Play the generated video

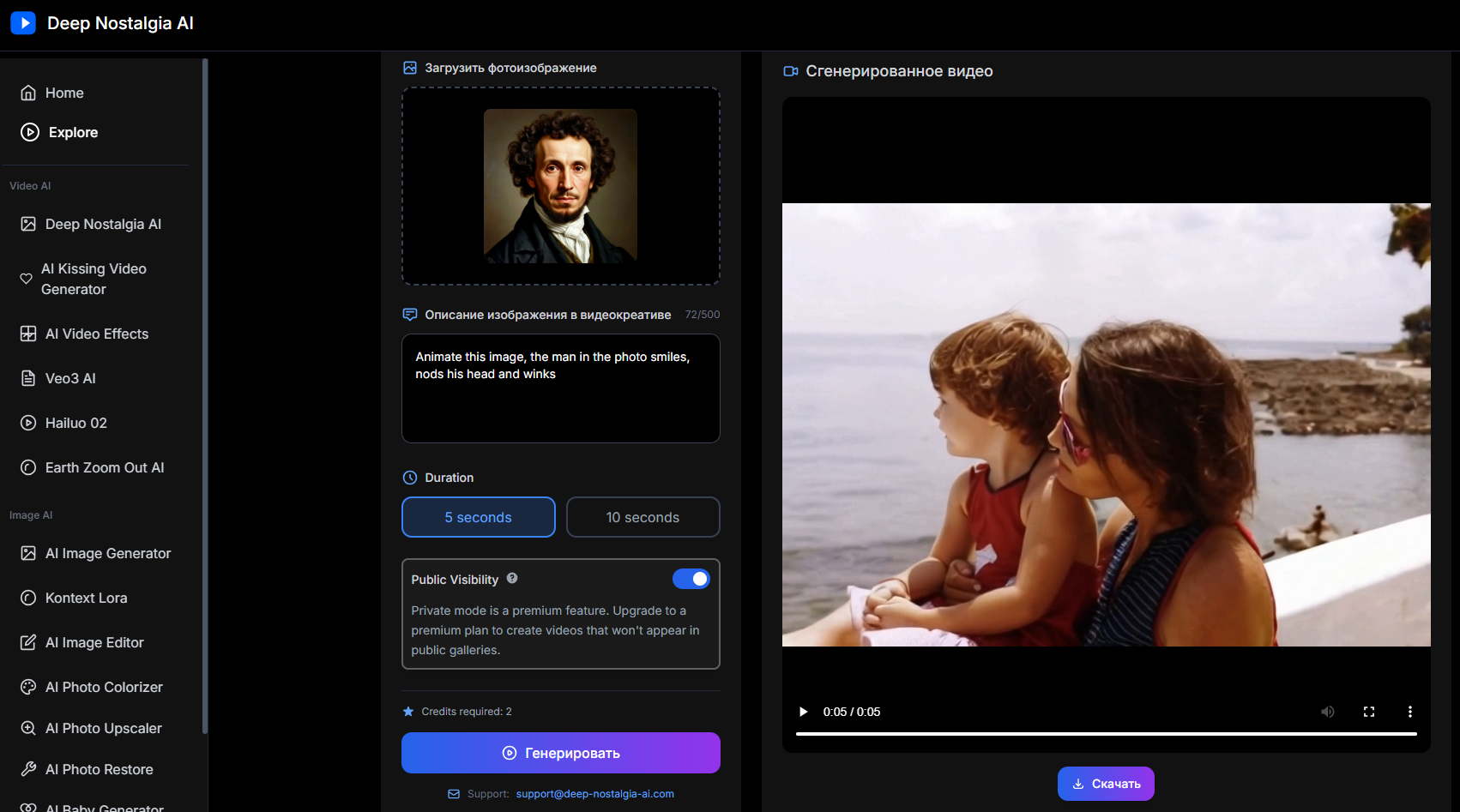point(803,712)
